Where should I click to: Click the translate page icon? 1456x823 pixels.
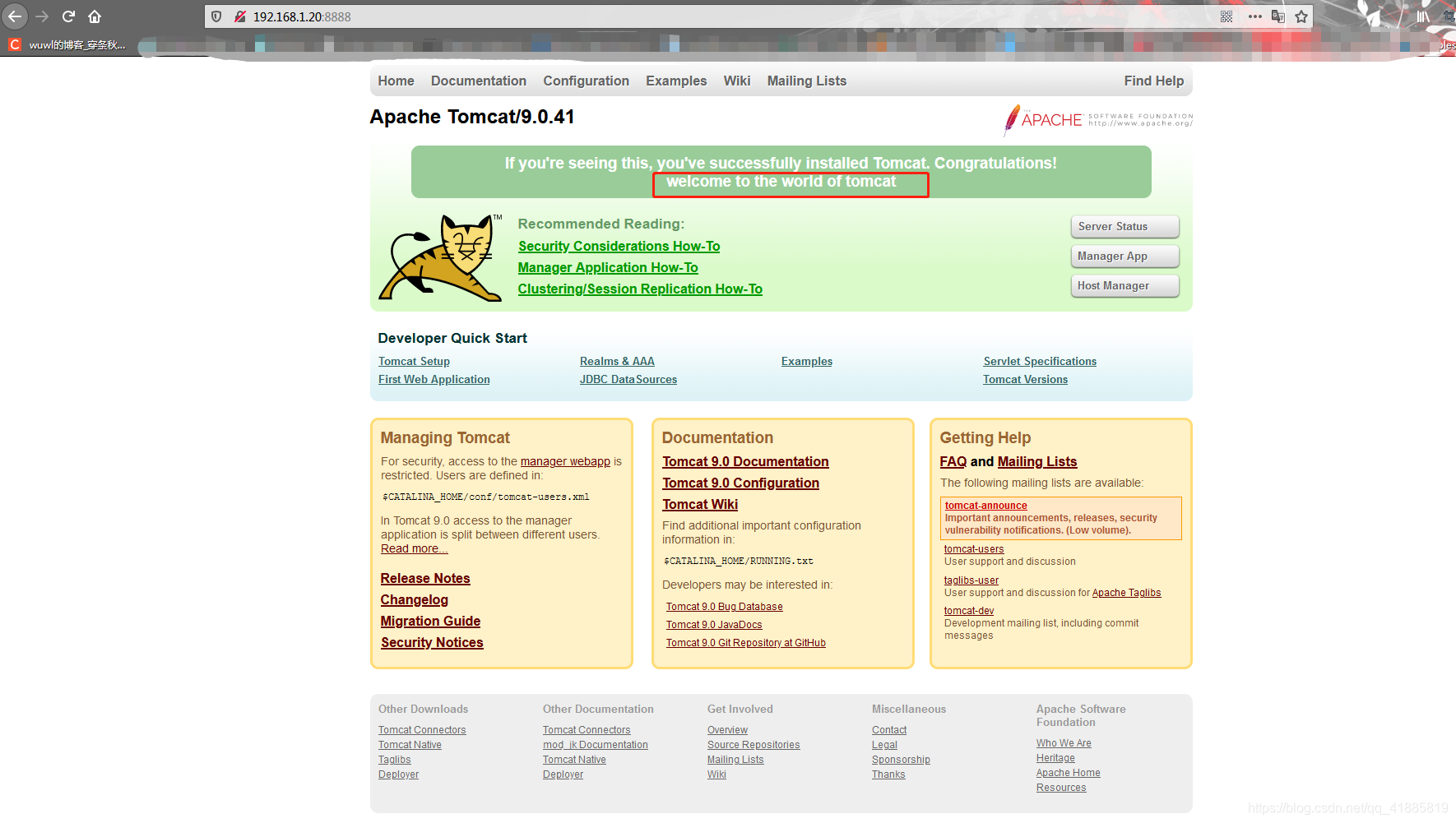pos(1278,16)
